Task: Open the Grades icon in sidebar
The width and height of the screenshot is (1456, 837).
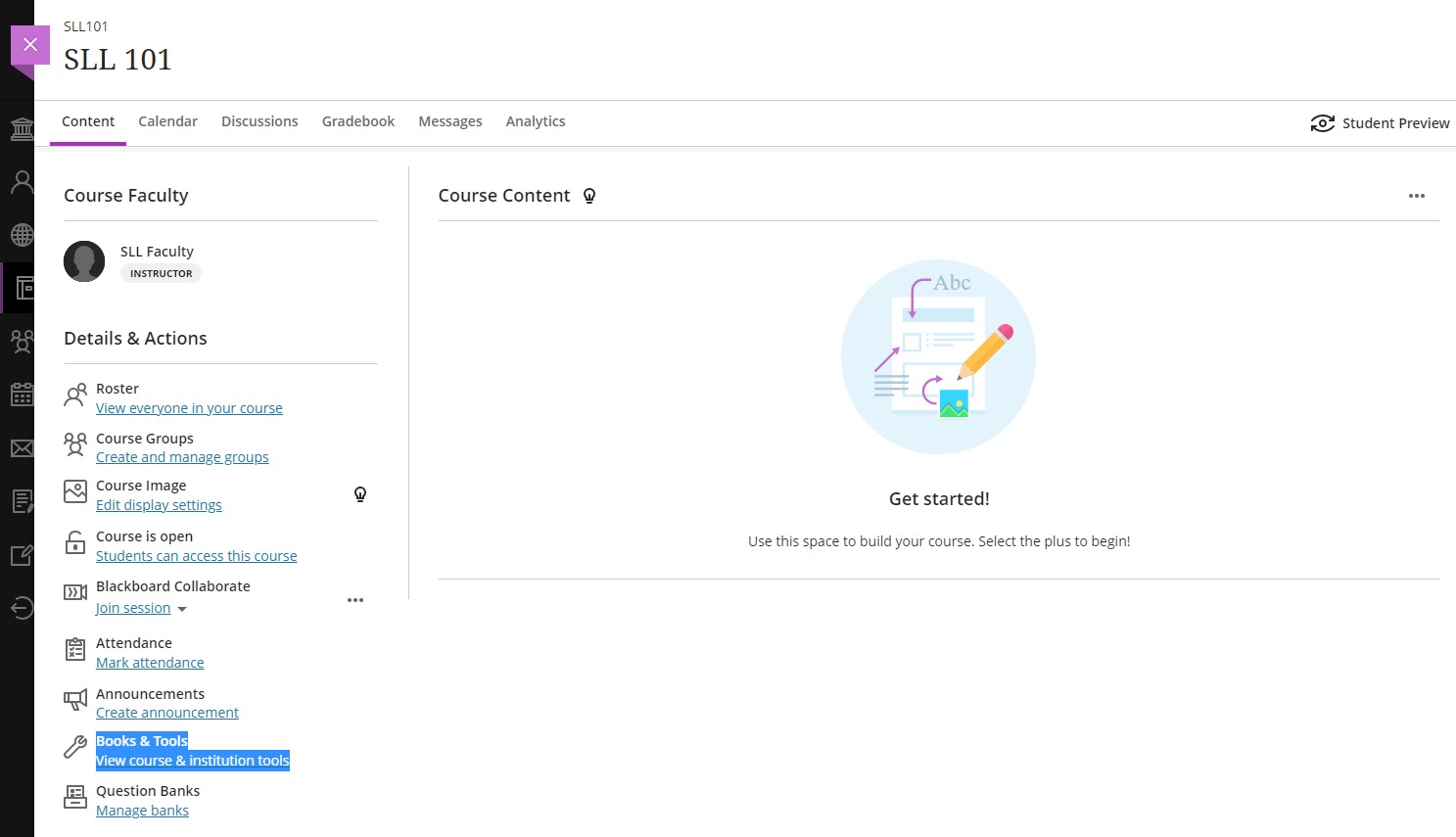Action: (x=22, y=501)
